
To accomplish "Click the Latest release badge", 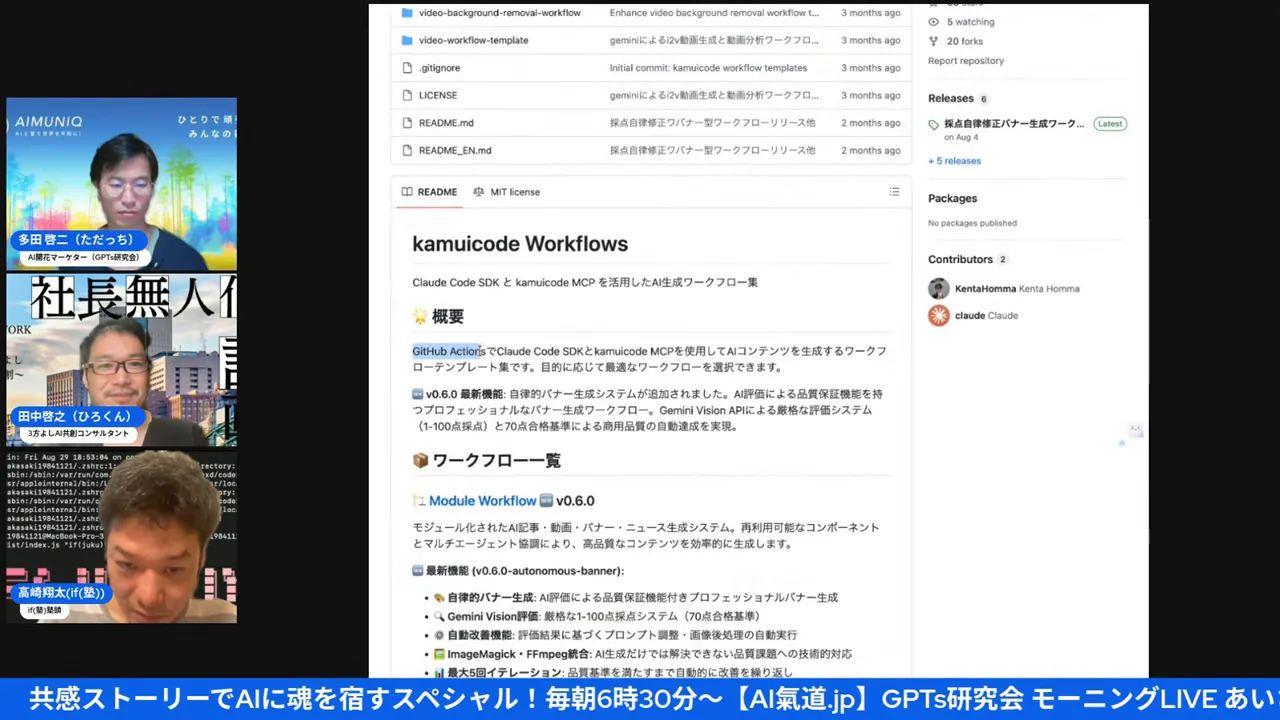I will [x=1109, y=124].
